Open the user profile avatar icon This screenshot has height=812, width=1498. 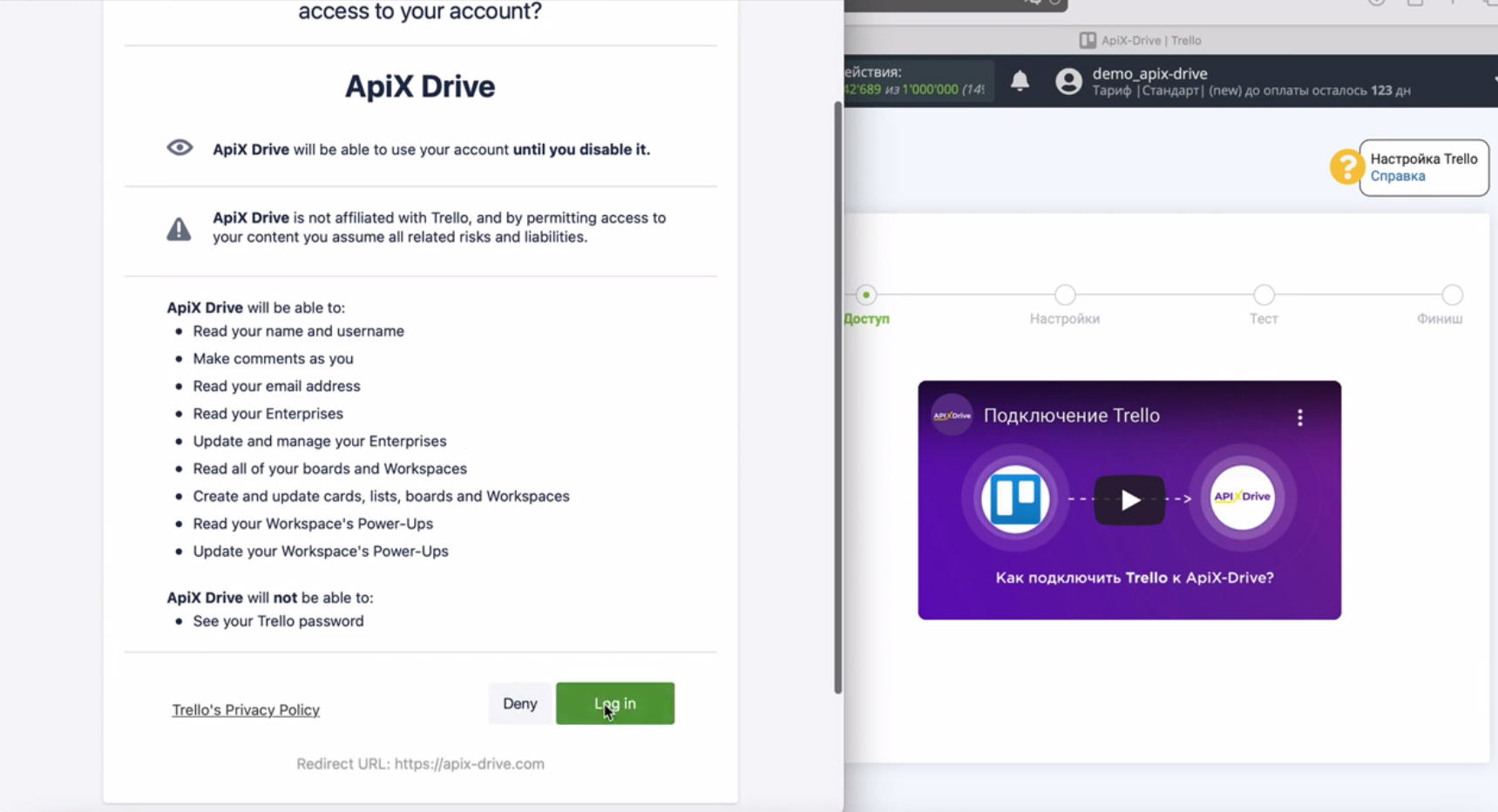tap(1068, 81)
